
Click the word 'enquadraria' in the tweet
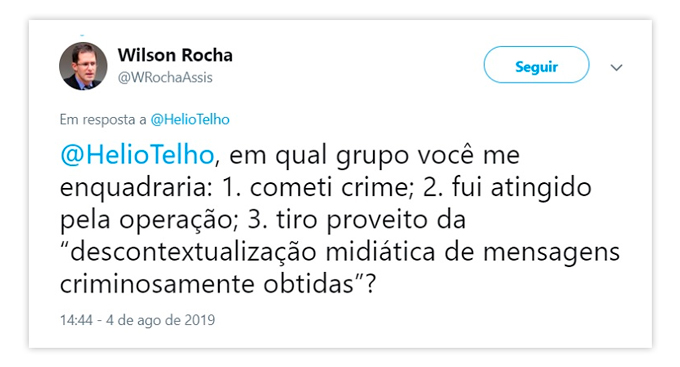coord(134,189)
